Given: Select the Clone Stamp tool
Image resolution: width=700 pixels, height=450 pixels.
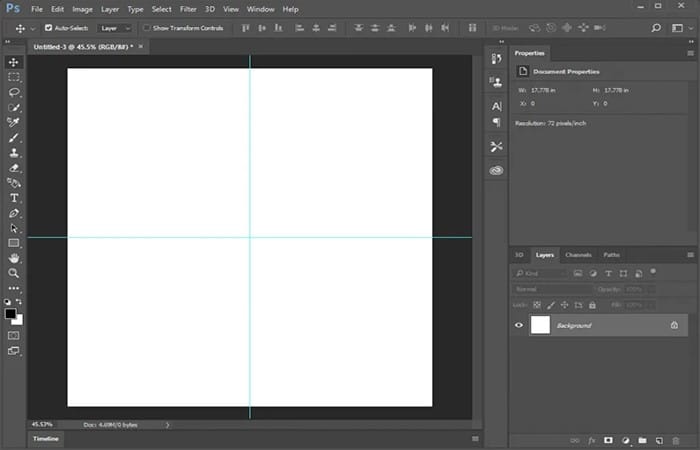Looking at the screenshot, I should tap(14, 153).
